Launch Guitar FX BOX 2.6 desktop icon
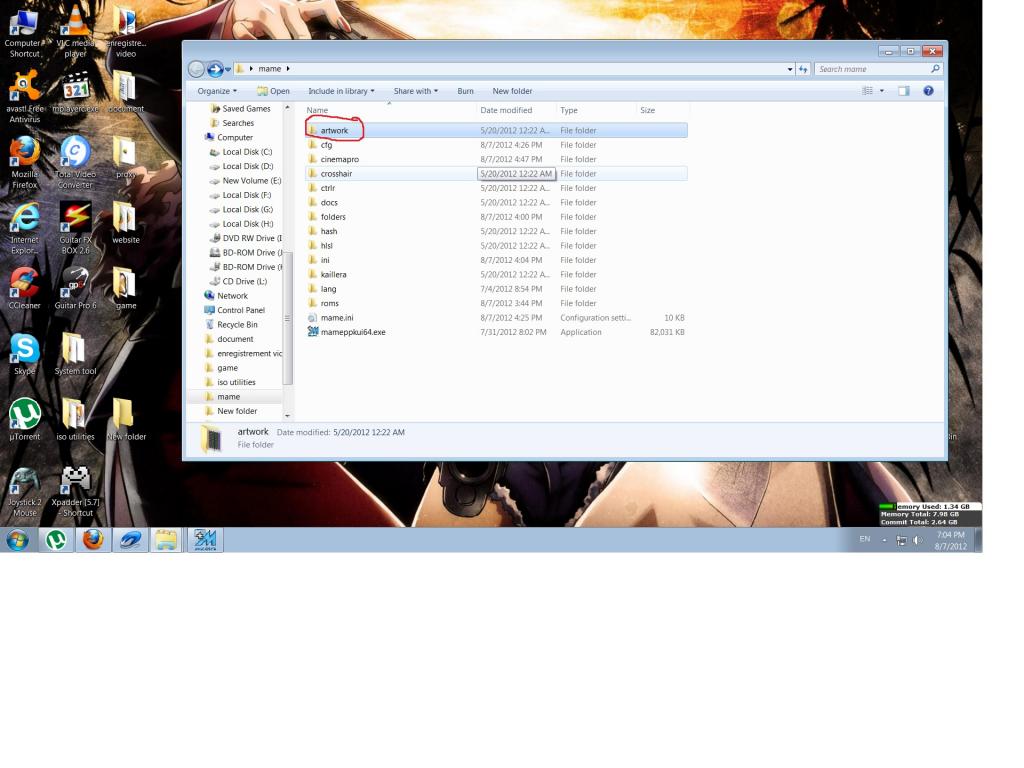1024x768 pixels. point(75,228)
